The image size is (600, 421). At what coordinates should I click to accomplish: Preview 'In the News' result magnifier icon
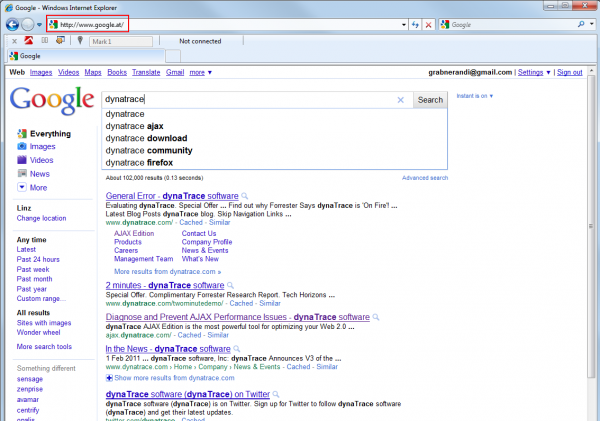237,349
